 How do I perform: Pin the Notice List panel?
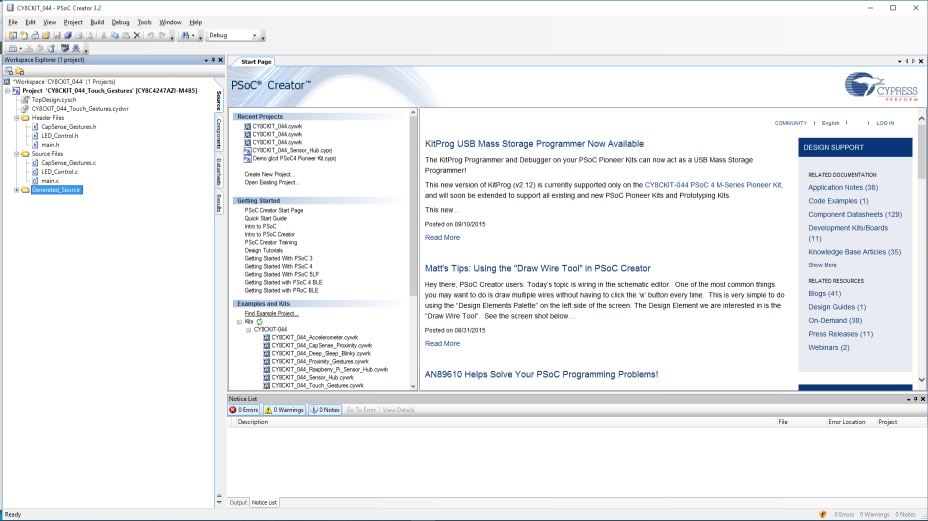coord(916,399)
